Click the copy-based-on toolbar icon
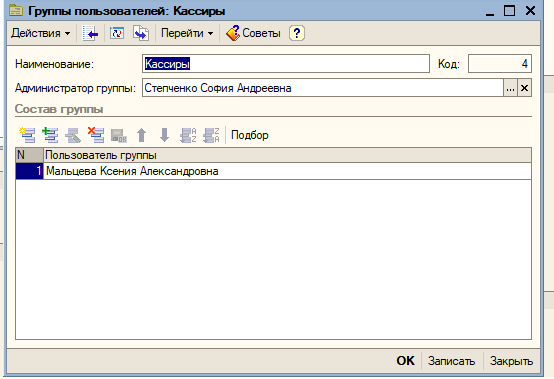This screenshot has height=379, width=554. (x=141, y=33)
